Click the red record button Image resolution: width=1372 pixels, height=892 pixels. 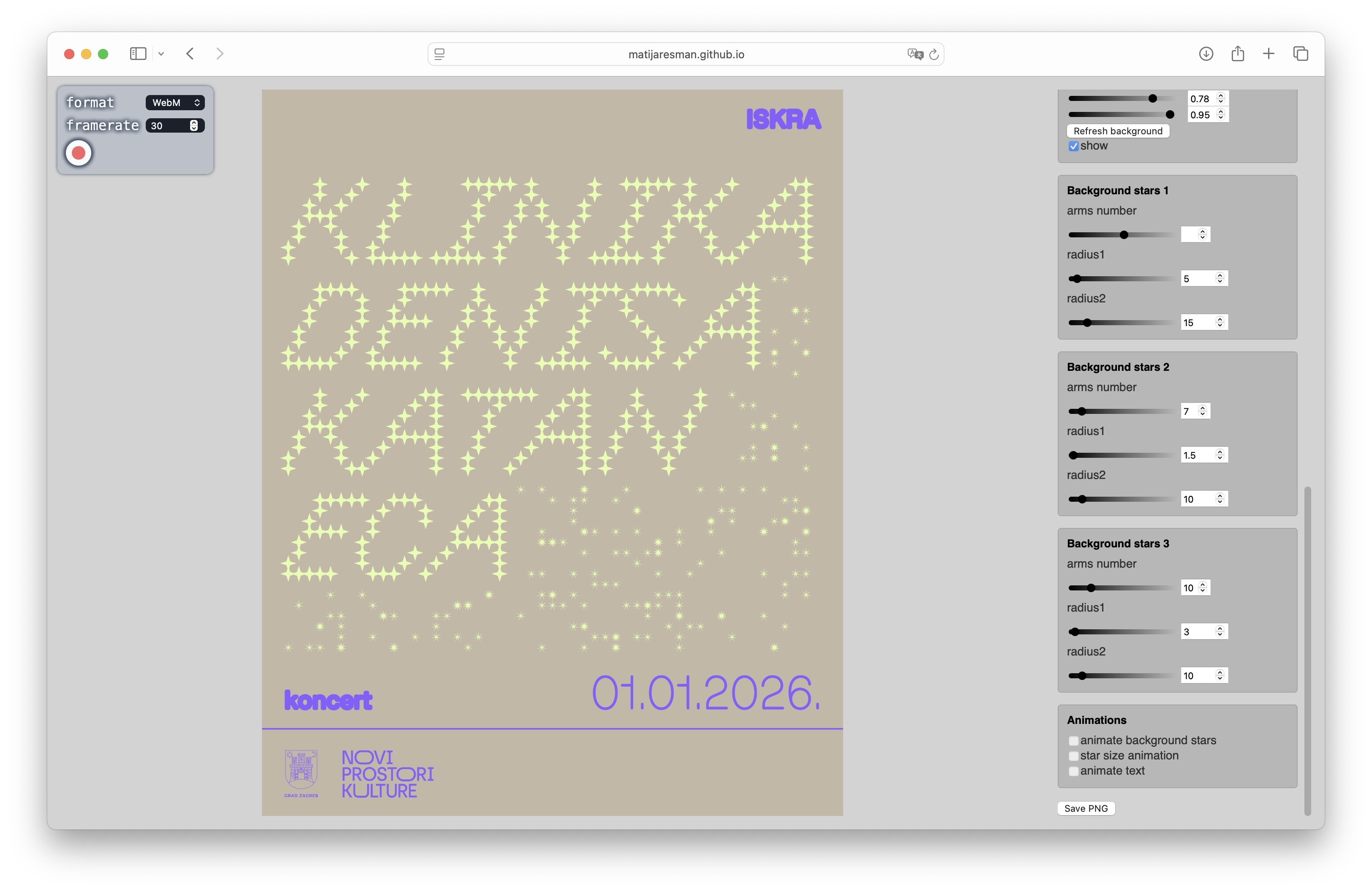pyautogui.click(x=79, y=153)
